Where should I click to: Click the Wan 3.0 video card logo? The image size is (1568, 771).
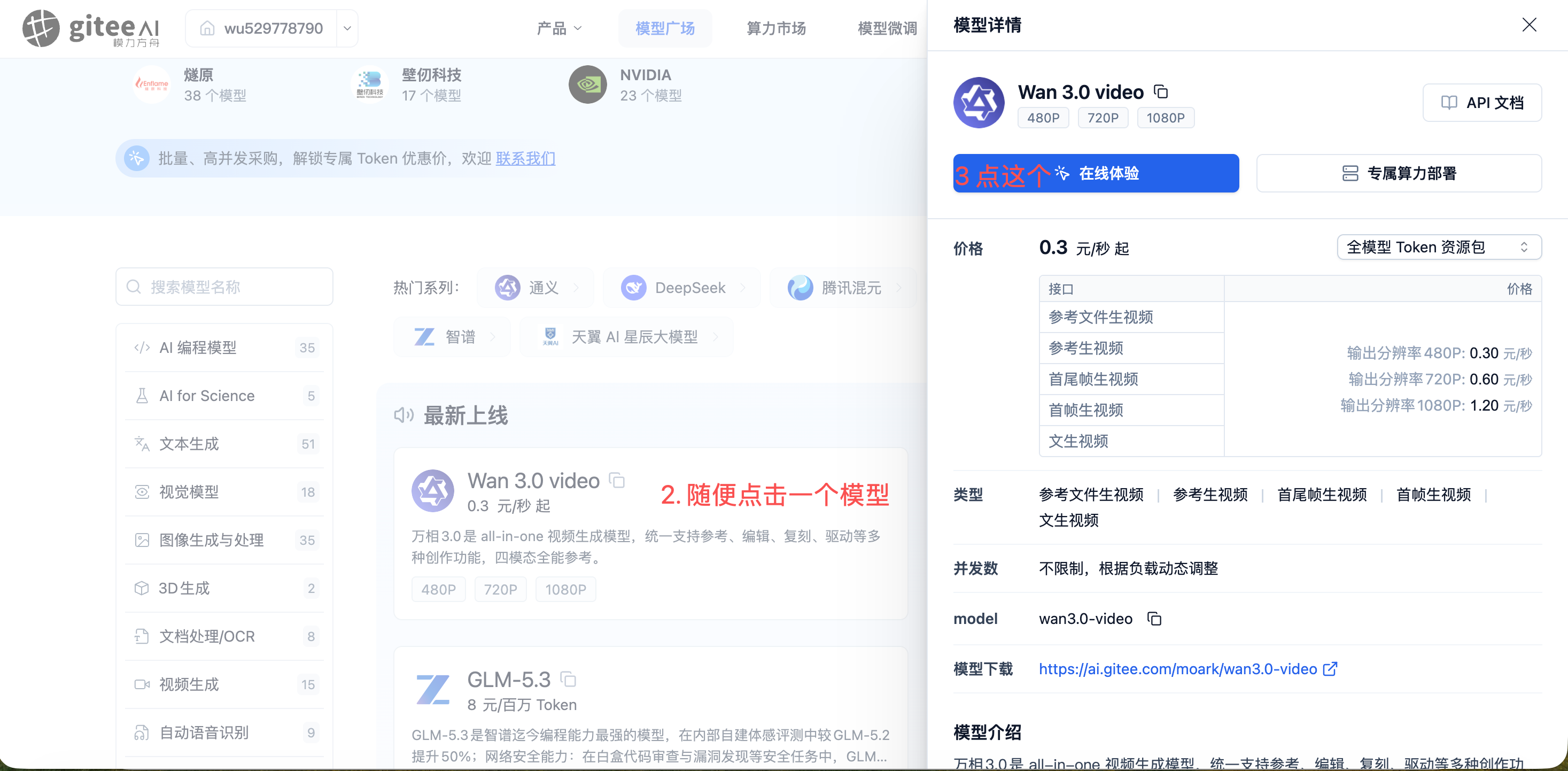433,490
